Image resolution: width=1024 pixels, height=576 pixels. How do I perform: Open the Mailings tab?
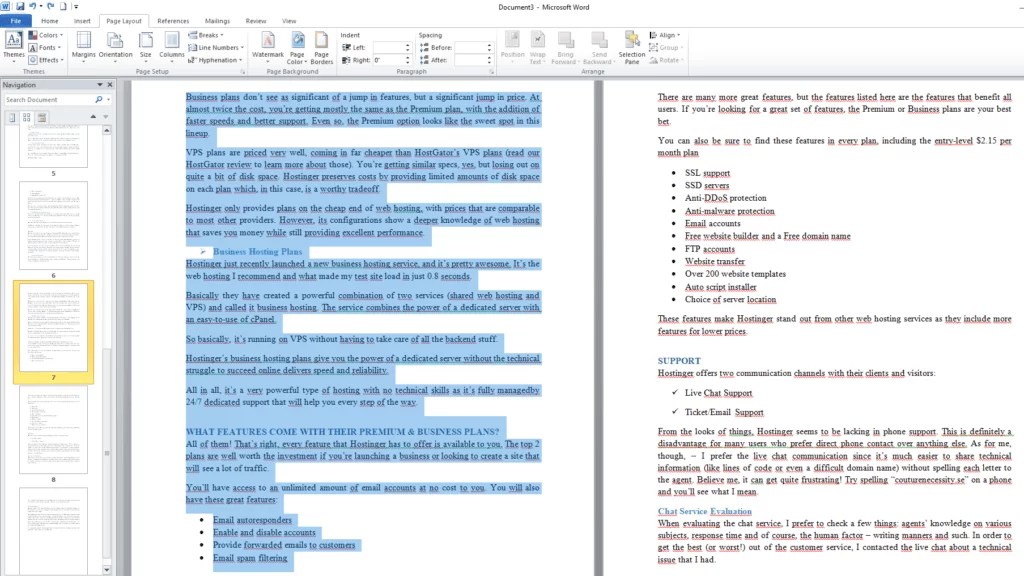pyautogui.click(x=217, y=21)
